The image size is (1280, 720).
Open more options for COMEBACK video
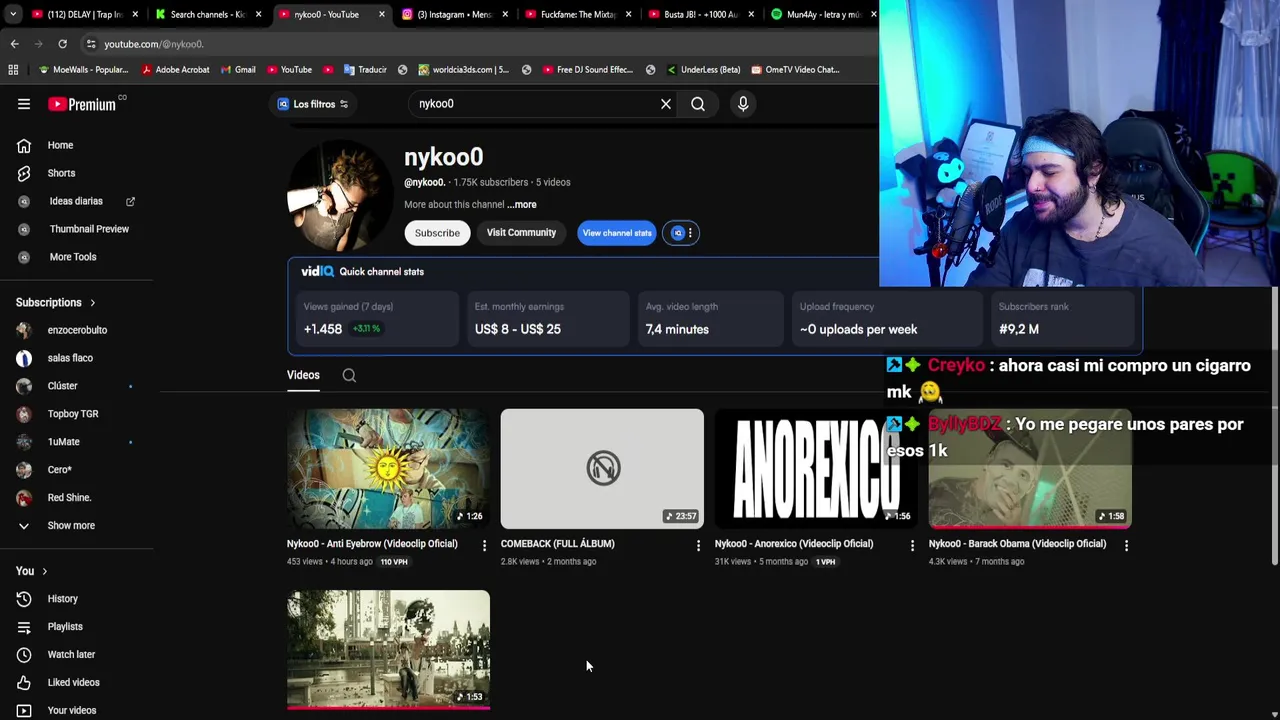[698, 546]
